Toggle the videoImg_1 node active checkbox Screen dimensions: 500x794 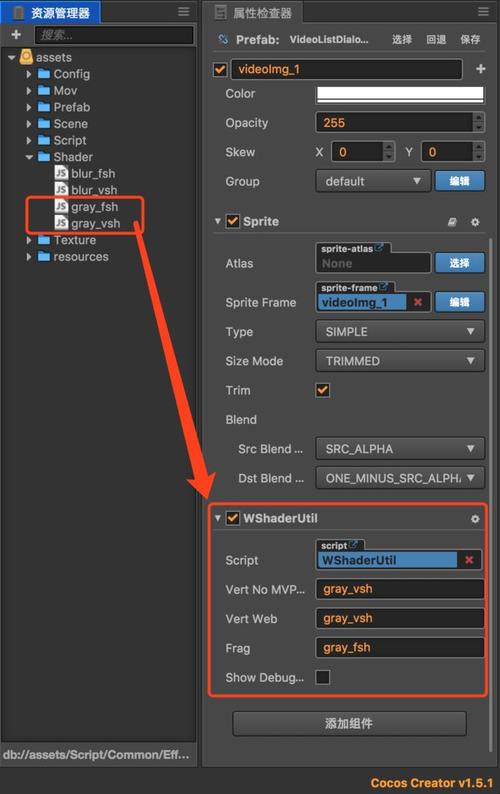click(x=220, y=69)
